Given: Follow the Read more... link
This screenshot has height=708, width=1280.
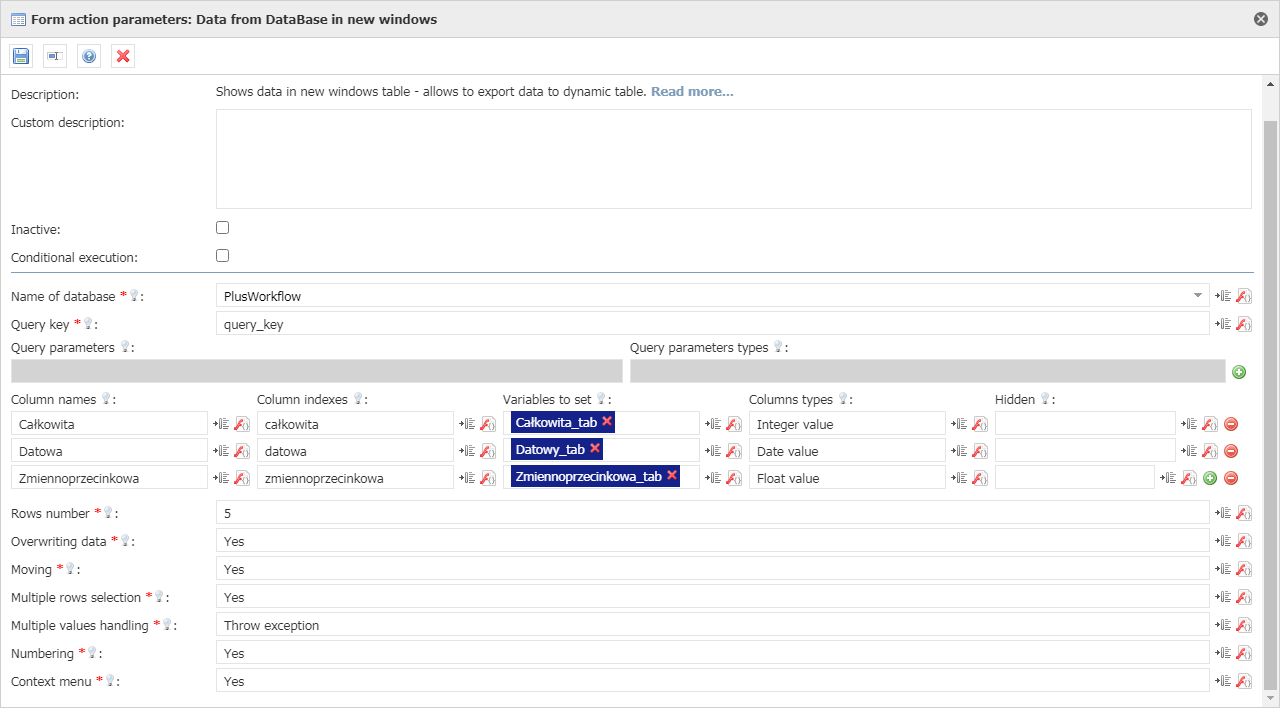Looking at the screenshot, I should tap(692, 92).
